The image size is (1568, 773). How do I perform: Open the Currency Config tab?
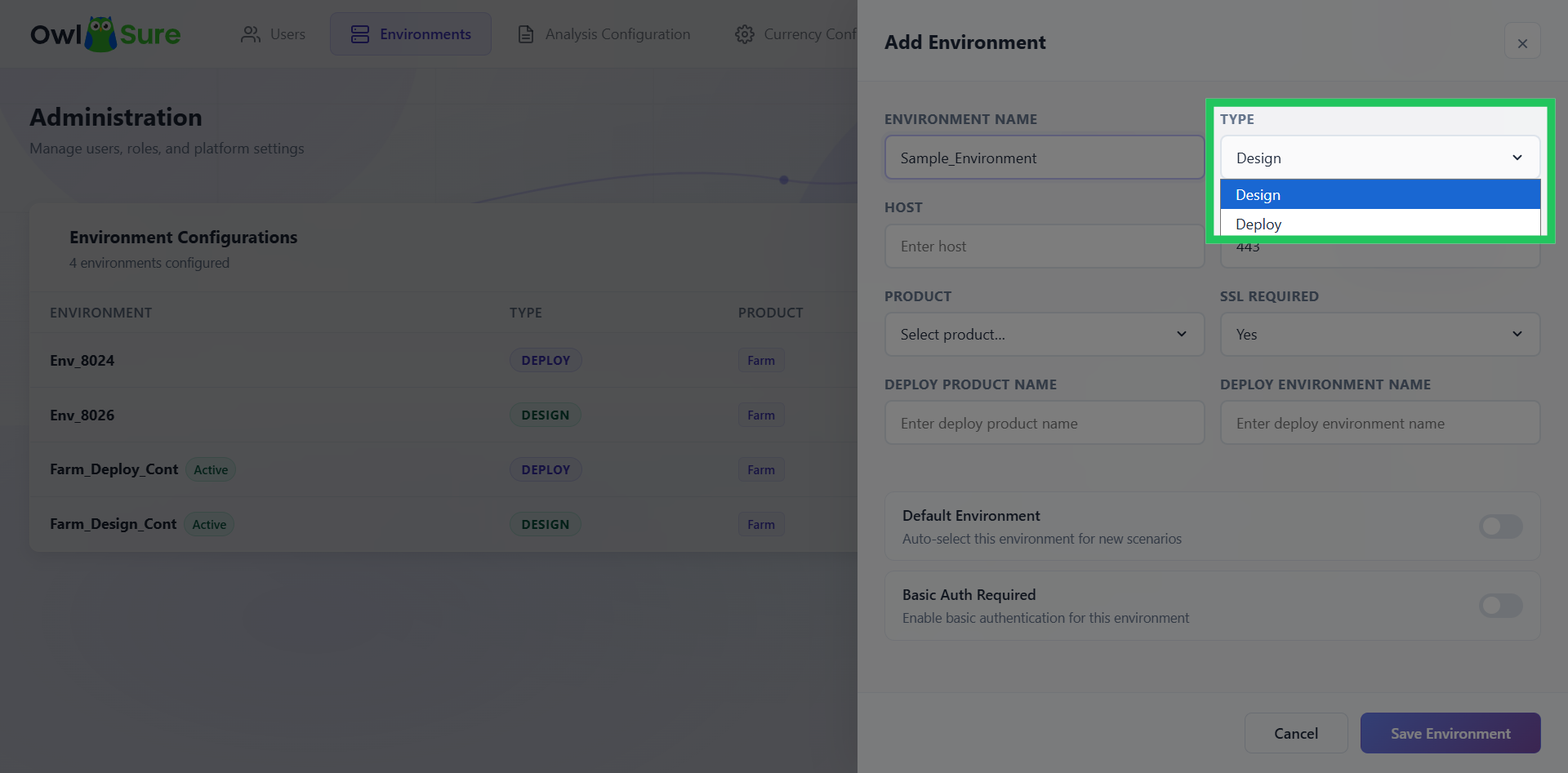[x=796, y=34]
